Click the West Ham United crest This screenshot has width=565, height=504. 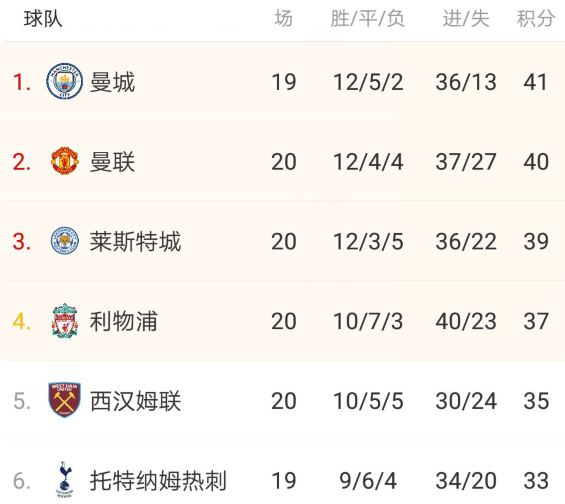coord(64,400)
